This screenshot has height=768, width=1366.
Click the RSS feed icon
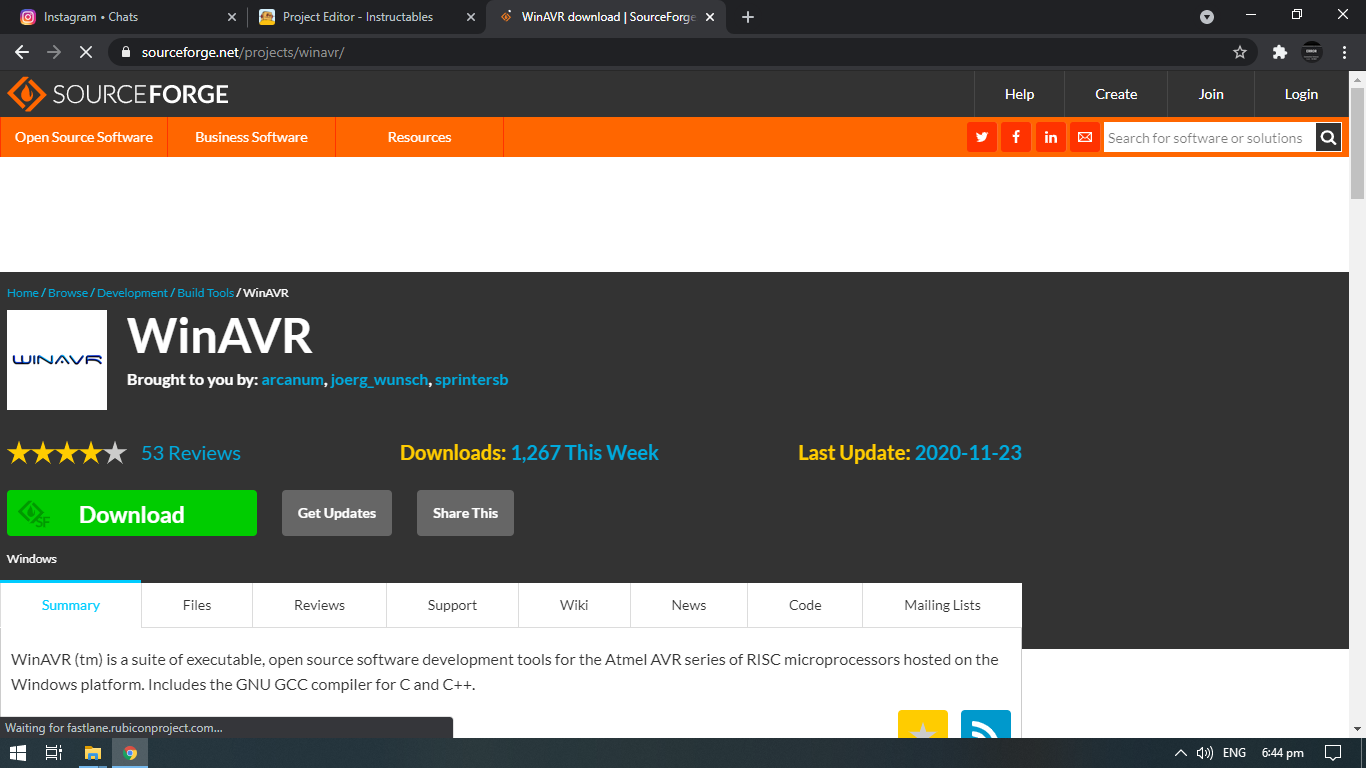pyautogui.click(x=986, y=725)
